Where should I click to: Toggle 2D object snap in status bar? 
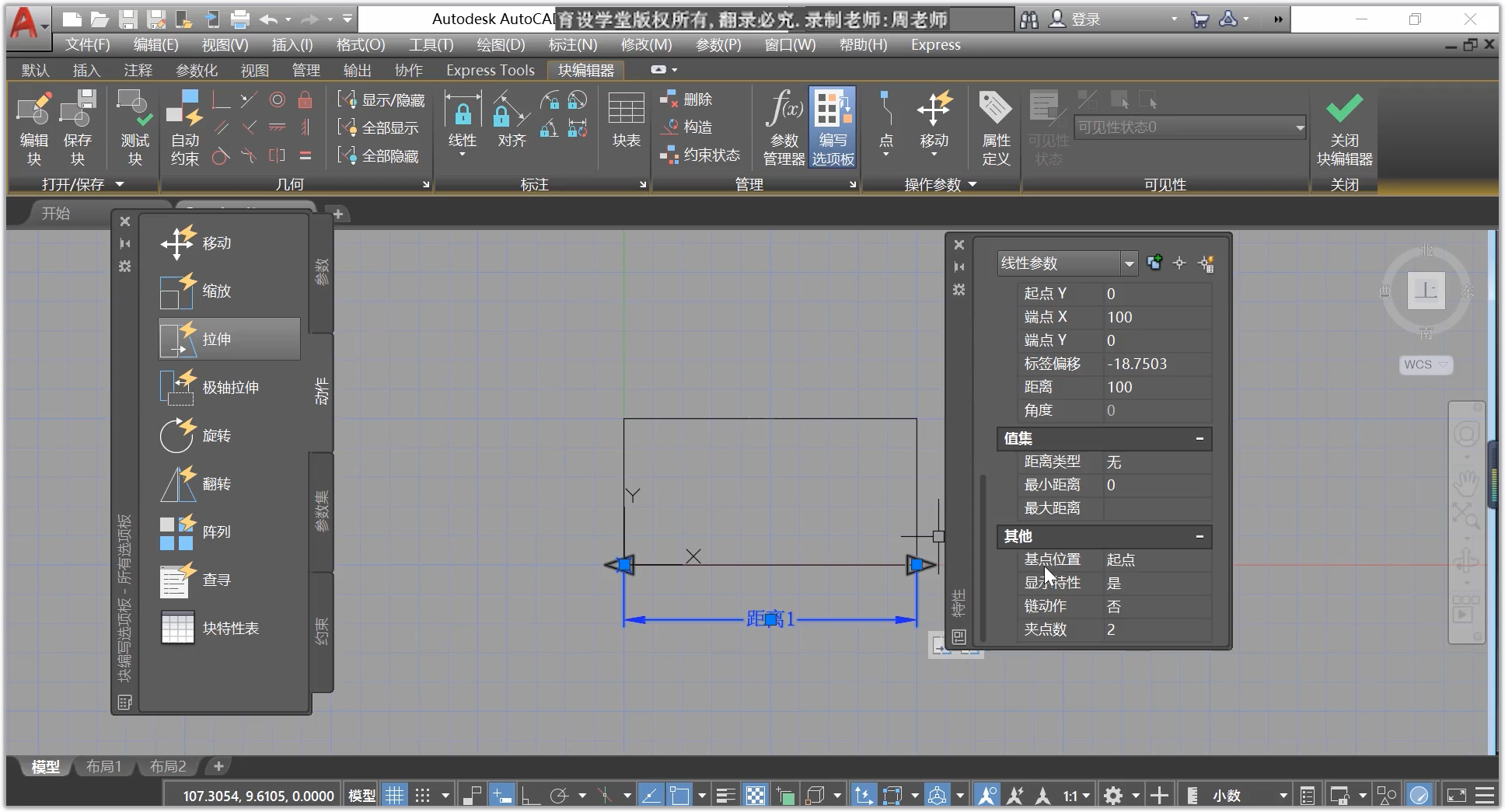click(679, 796)
